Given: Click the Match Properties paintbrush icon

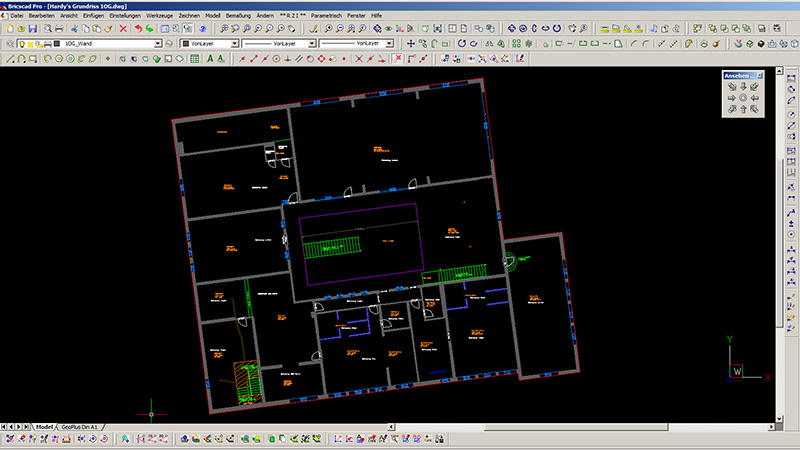Looking at the screenshot, I should click(x=108, y=29).
